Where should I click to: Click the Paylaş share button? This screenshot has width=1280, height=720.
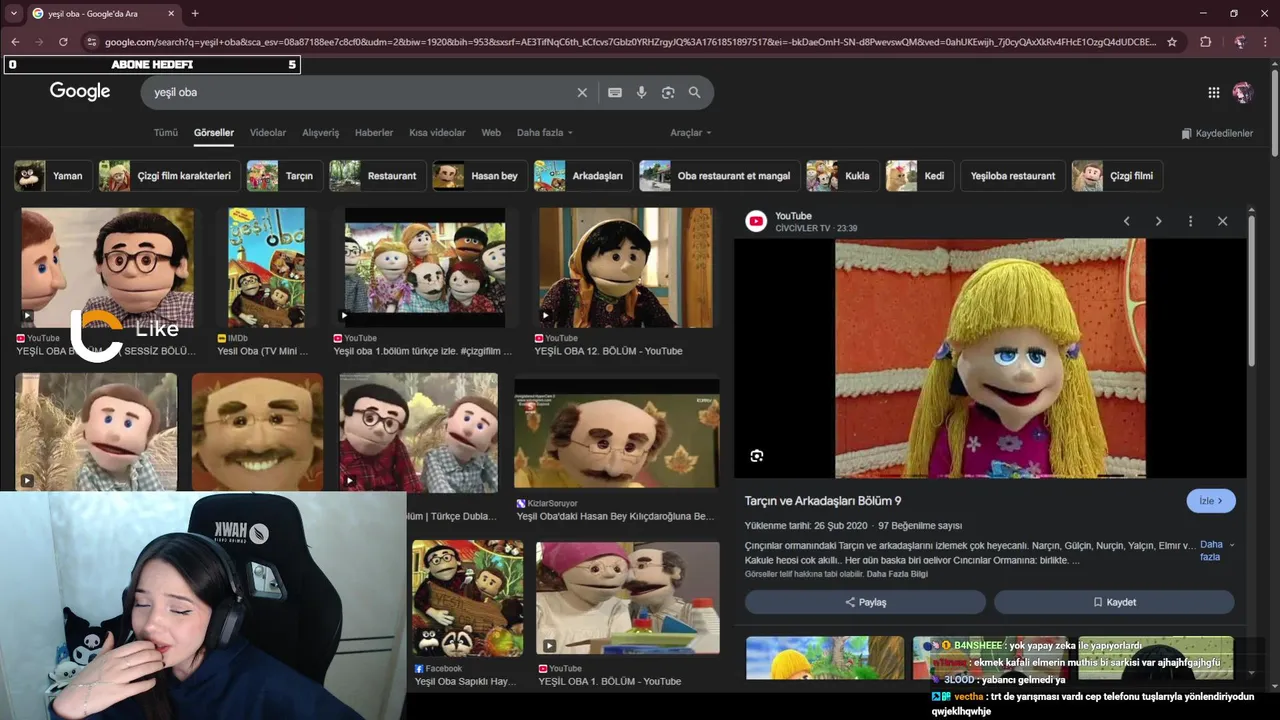pyautogui.click(x=865, y=602)
